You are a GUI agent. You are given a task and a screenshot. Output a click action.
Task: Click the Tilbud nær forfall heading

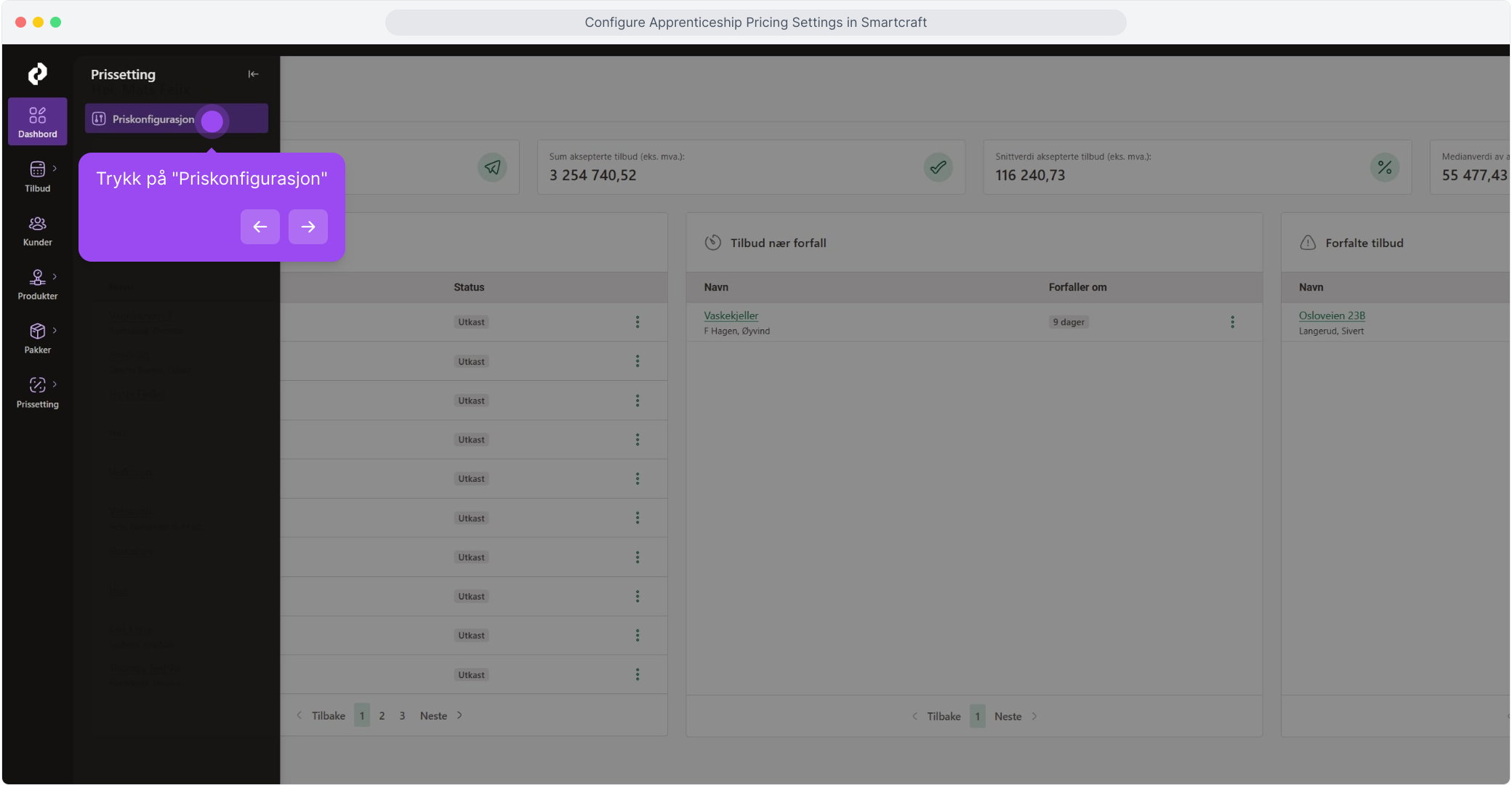pos(778,243)
